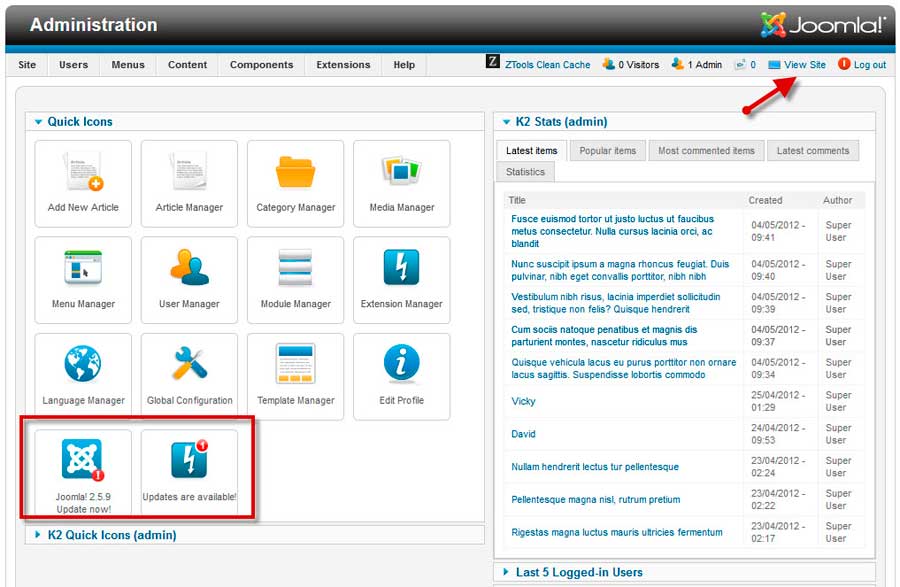This screenshot has width=900, height=587.
Task: Open the Module Manager icon
Action: click(296, 280)
